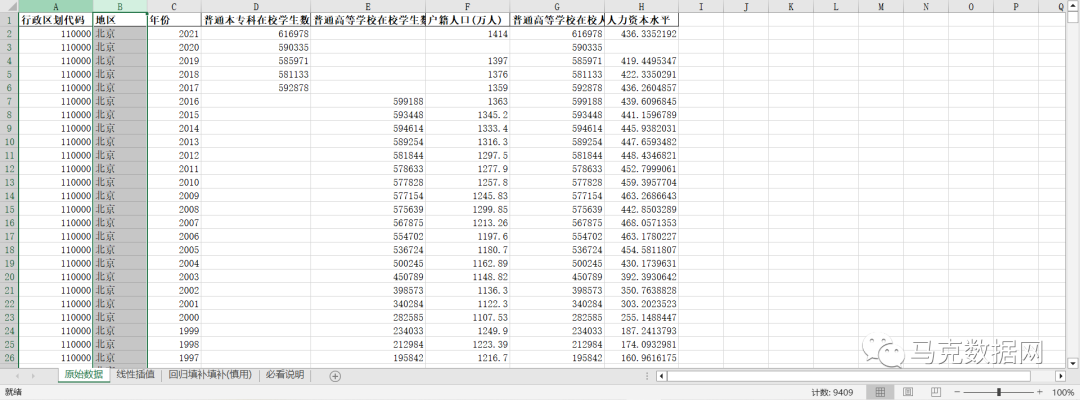
Task: Click 计数: 9409 in status bar
Action: tap(832, 392)
